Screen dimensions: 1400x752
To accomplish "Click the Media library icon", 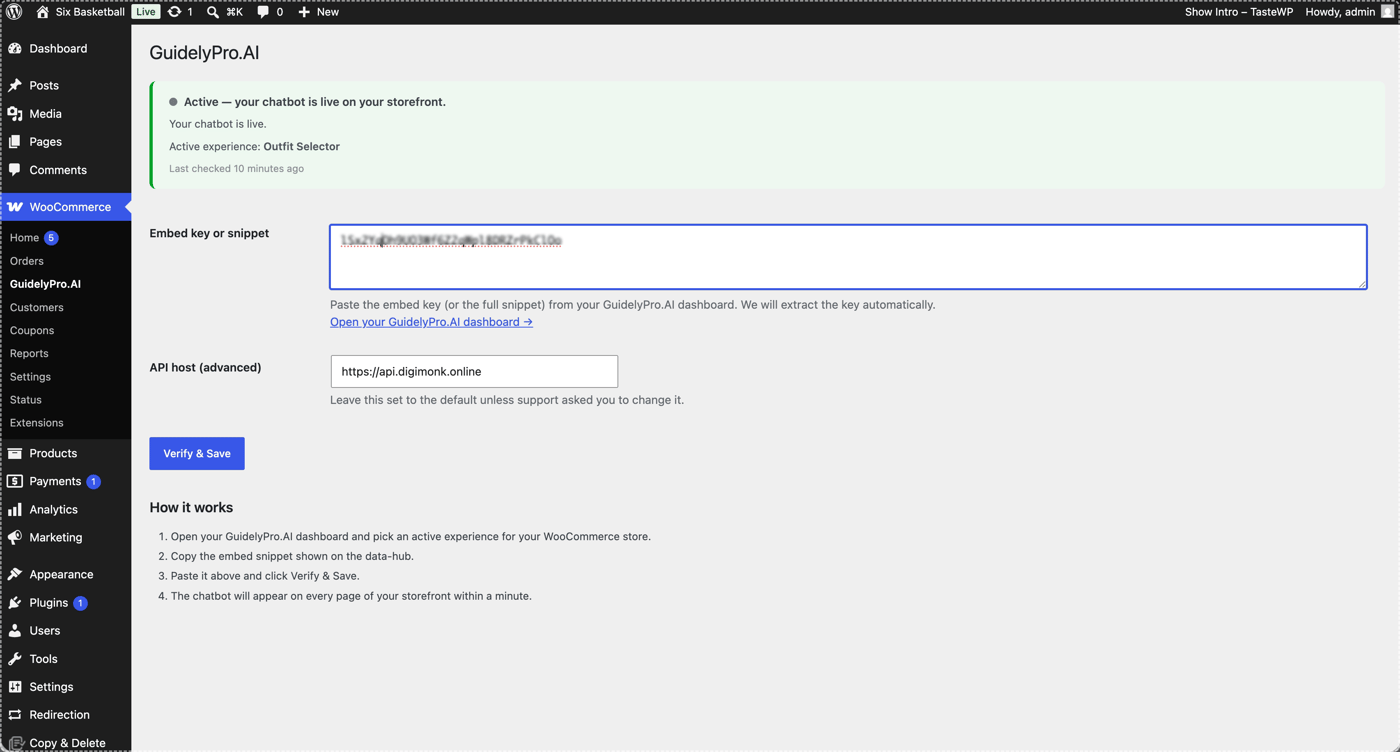I will coord(15,114).
